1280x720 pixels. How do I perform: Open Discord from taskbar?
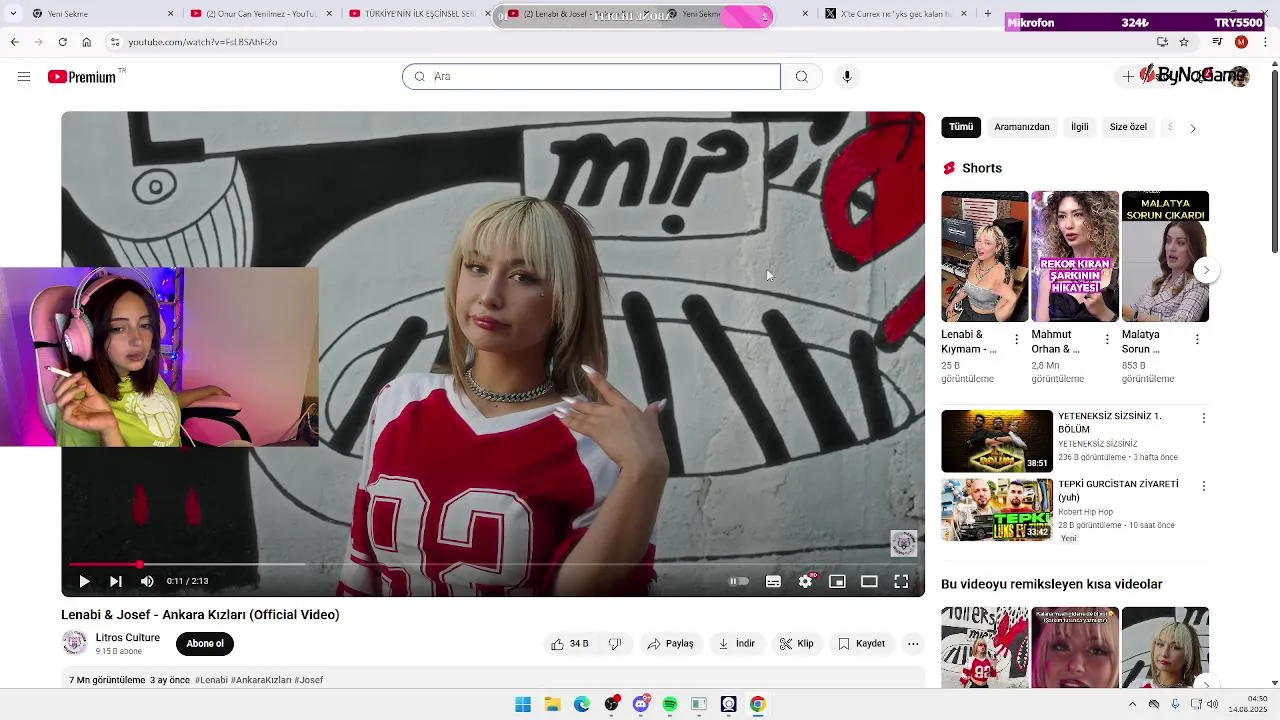[641, 705]
